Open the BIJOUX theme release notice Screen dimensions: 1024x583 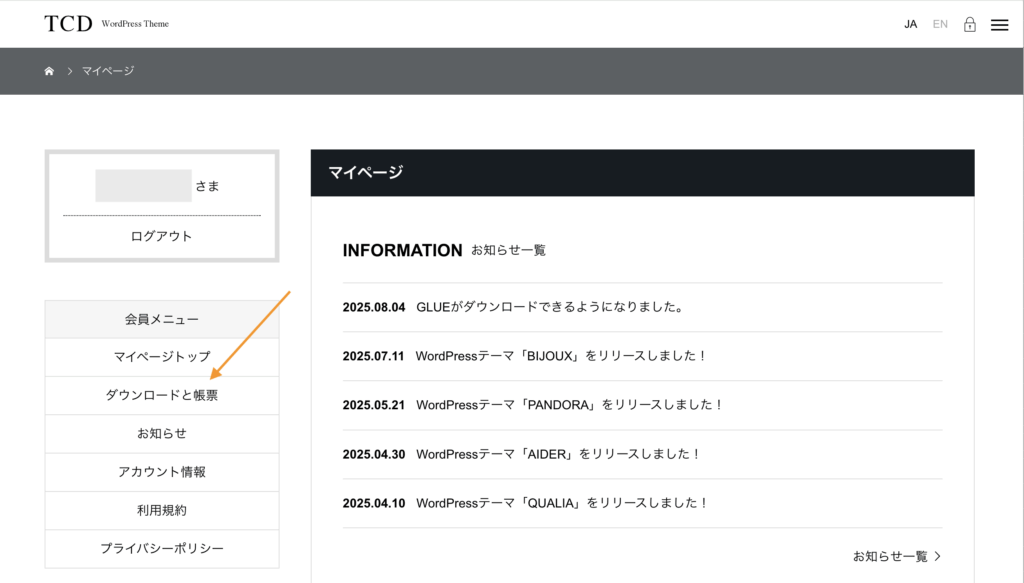[x=562, y=356]
